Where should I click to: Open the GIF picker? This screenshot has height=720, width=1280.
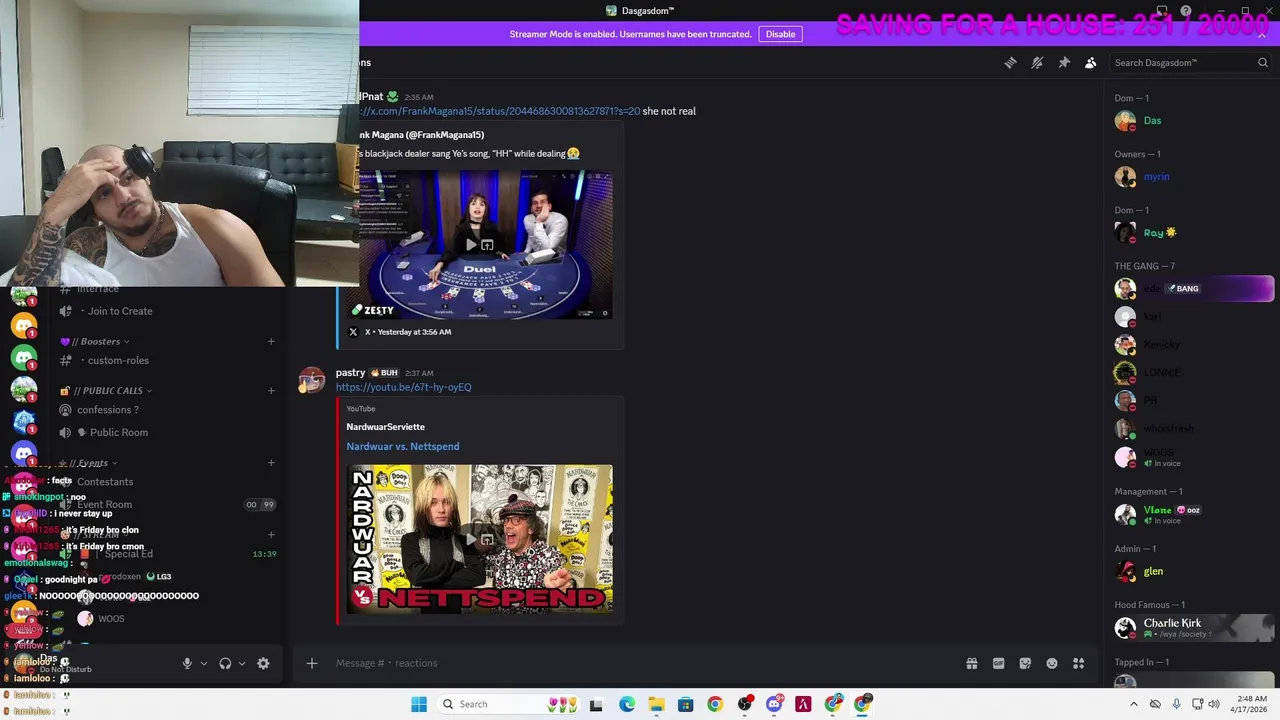998,663
